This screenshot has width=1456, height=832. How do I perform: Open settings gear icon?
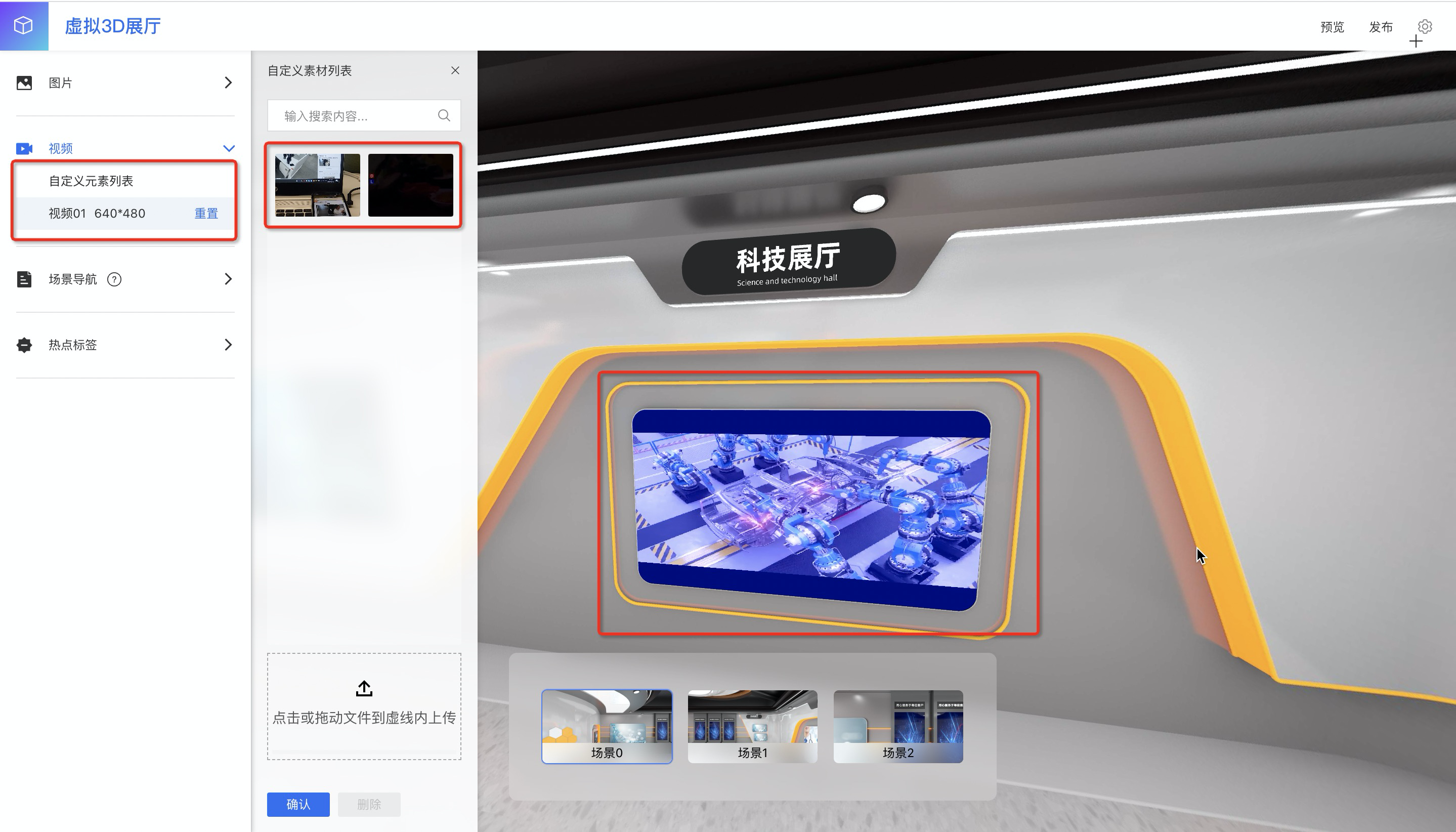1425,26
